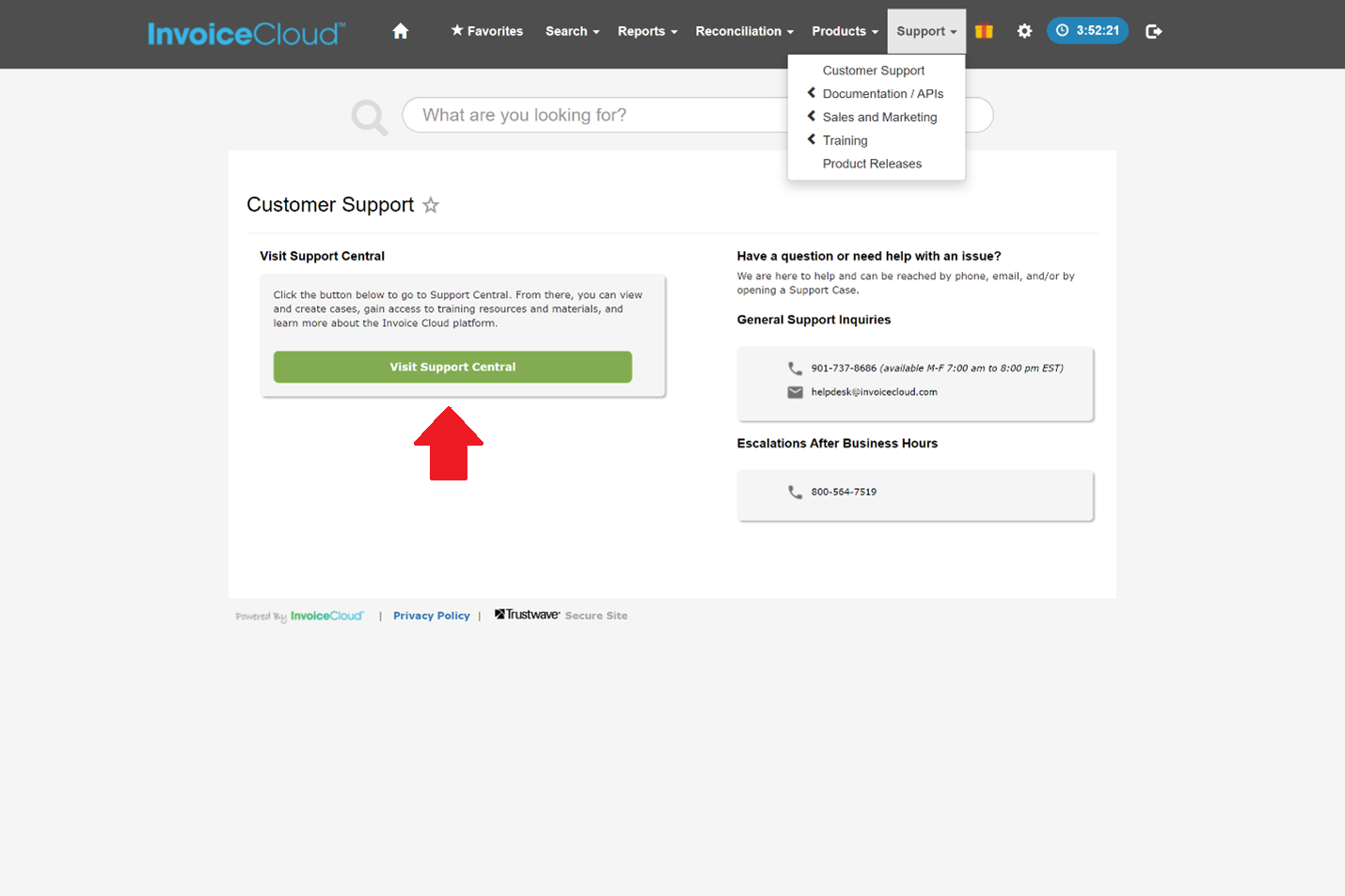Viewport: 1345px width, 896px height.
Task: Go to the Home icon
Action: (401, 31)
